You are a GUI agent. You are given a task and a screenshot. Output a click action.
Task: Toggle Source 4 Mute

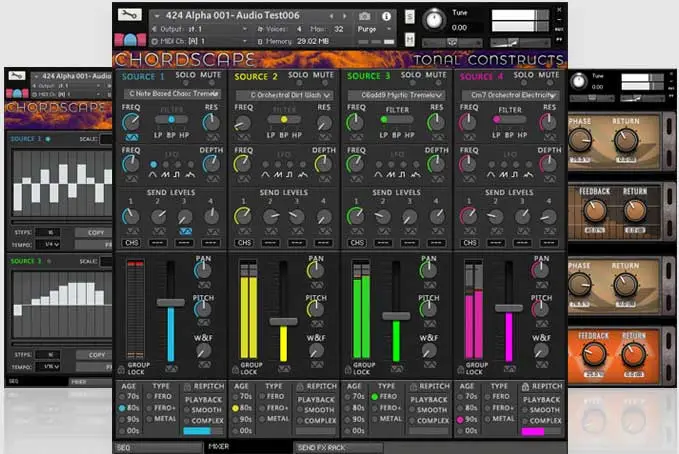550,83
